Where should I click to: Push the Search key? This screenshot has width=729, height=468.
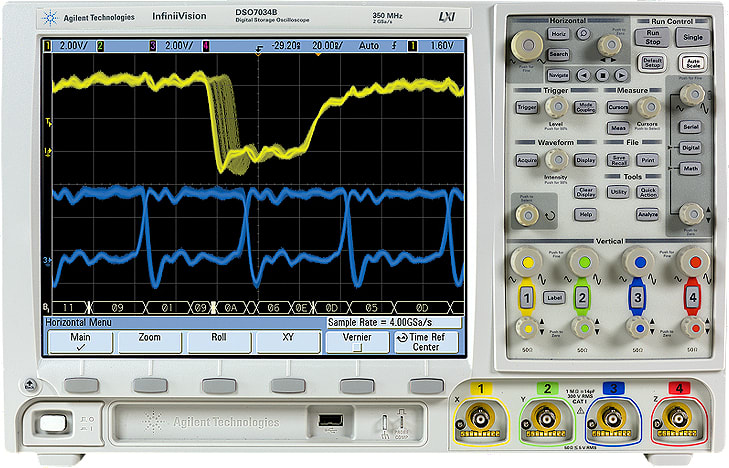(x=558, y=54)
